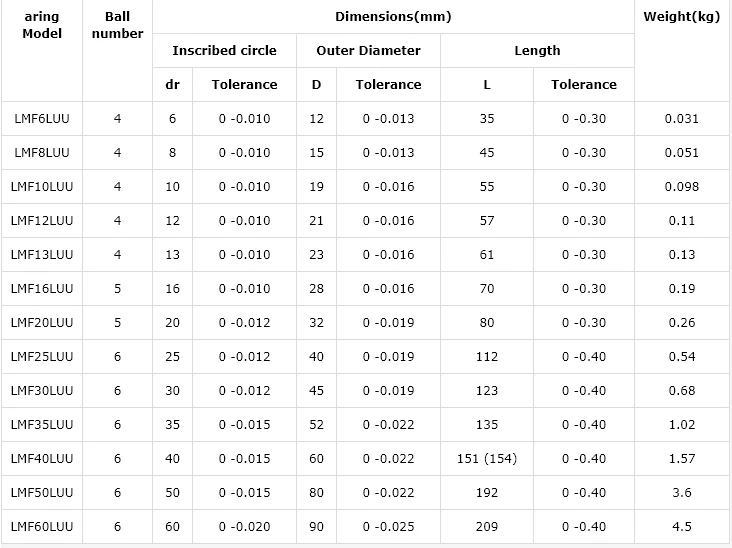This screenshot has width=732, height=548.
Task: Click the LMF60LUU row label
Action: click(42, 527)
